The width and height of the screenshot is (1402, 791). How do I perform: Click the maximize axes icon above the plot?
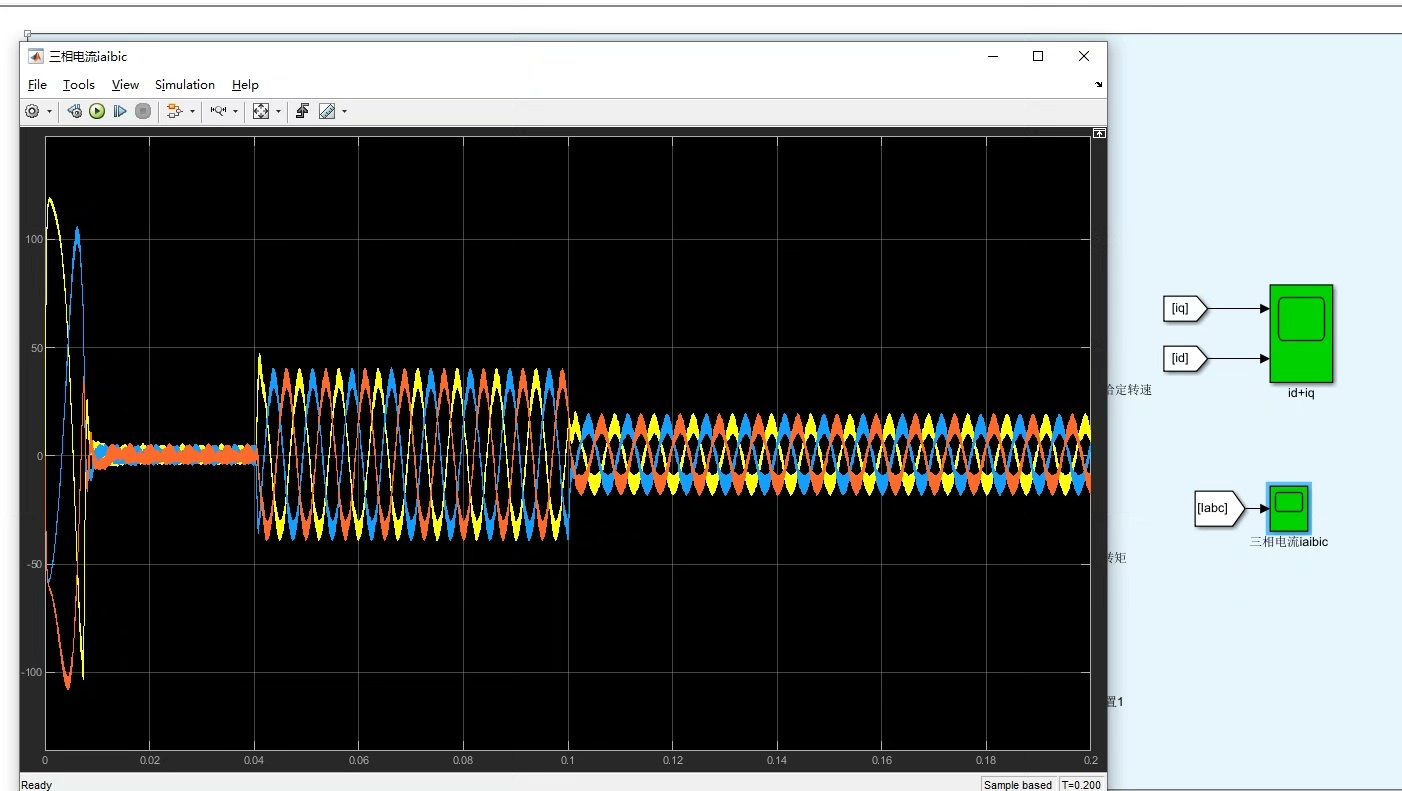pos(1099,133)
